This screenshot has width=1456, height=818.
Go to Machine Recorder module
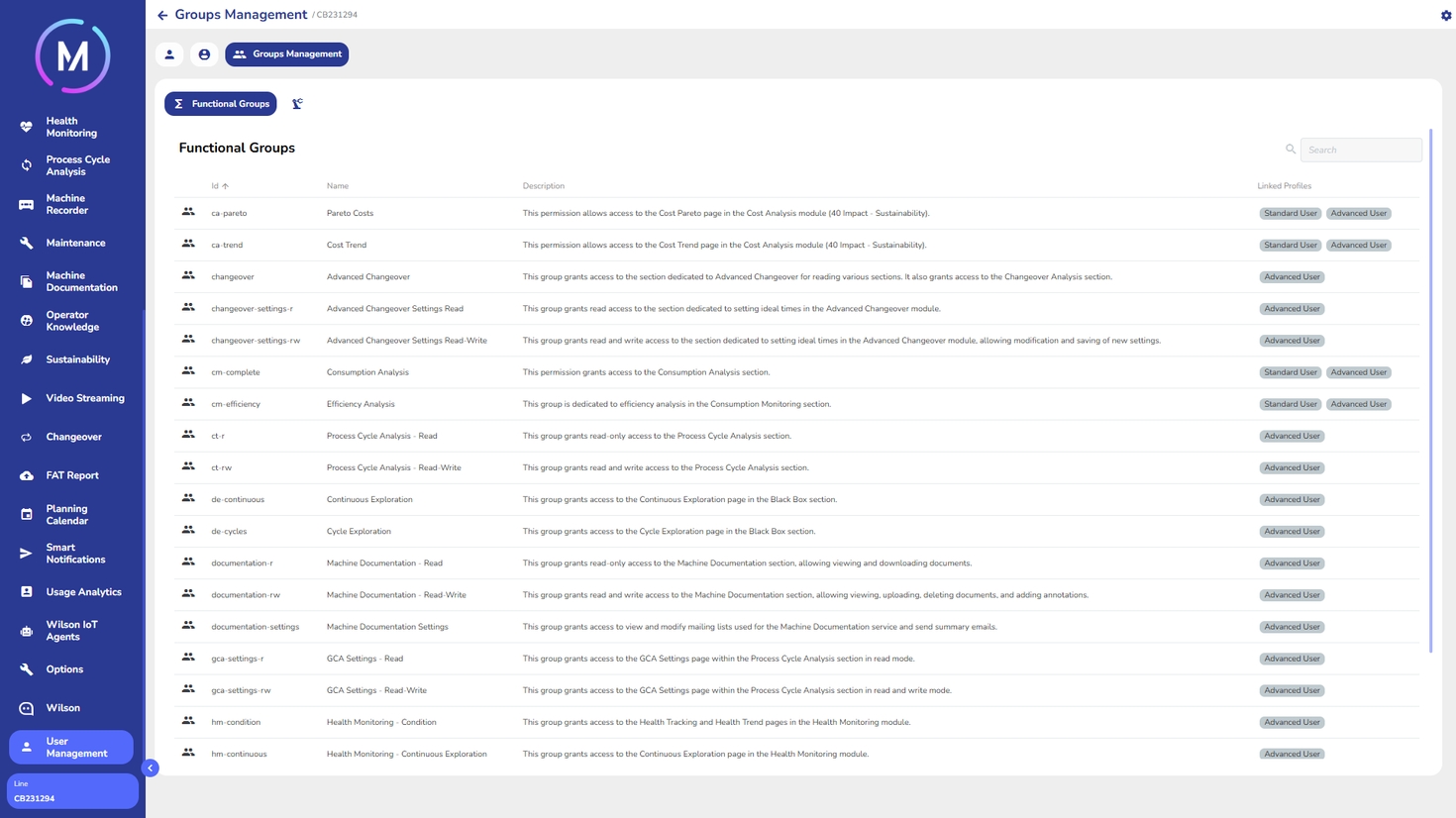click(x=66, y=204)
